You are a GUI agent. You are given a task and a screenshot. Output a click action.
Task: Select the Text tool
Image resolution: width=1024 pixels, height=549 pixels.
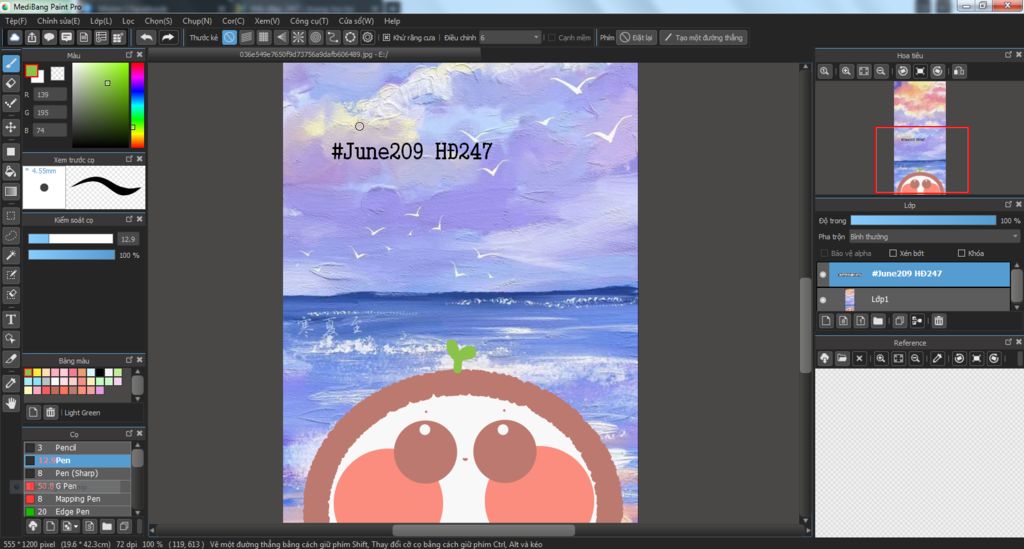(x=10, y=319)
